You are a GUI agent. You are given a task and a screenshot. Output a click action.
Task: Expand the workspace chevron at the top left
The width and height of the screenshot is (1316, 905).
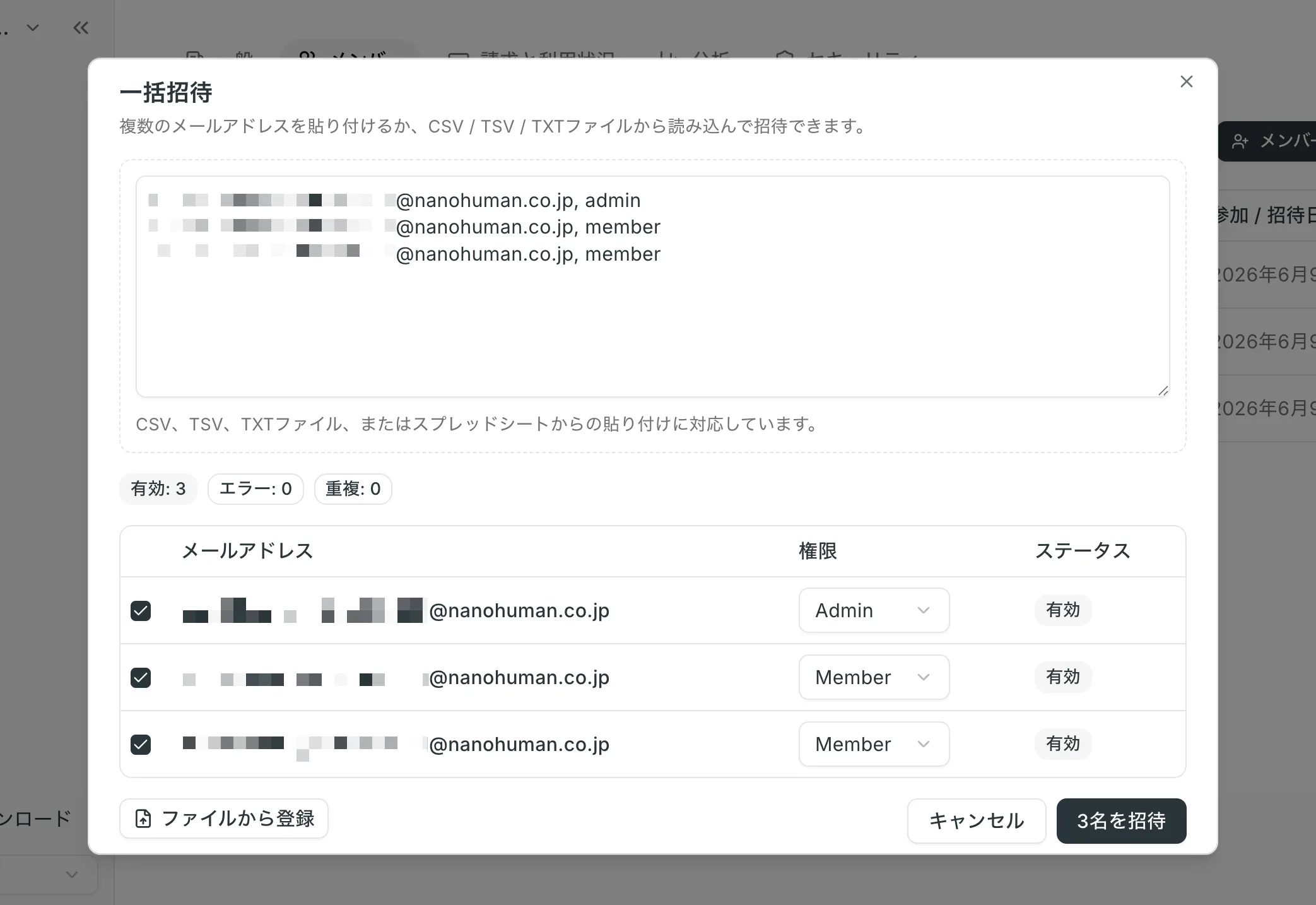(33, 28)
